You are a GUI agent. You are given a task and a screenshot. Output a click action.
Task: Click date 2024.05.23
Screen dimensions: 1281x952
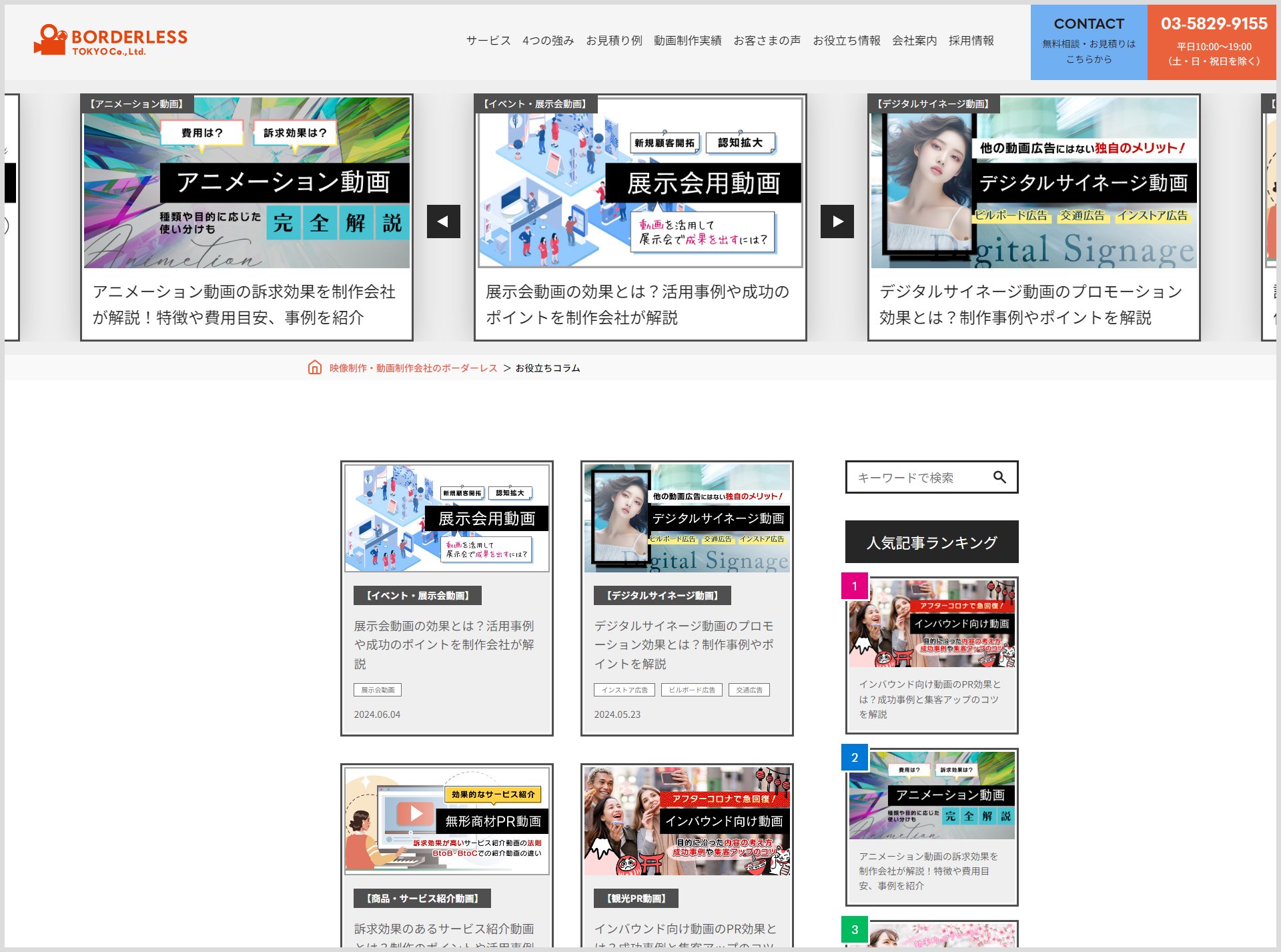[x=617, y=715]
